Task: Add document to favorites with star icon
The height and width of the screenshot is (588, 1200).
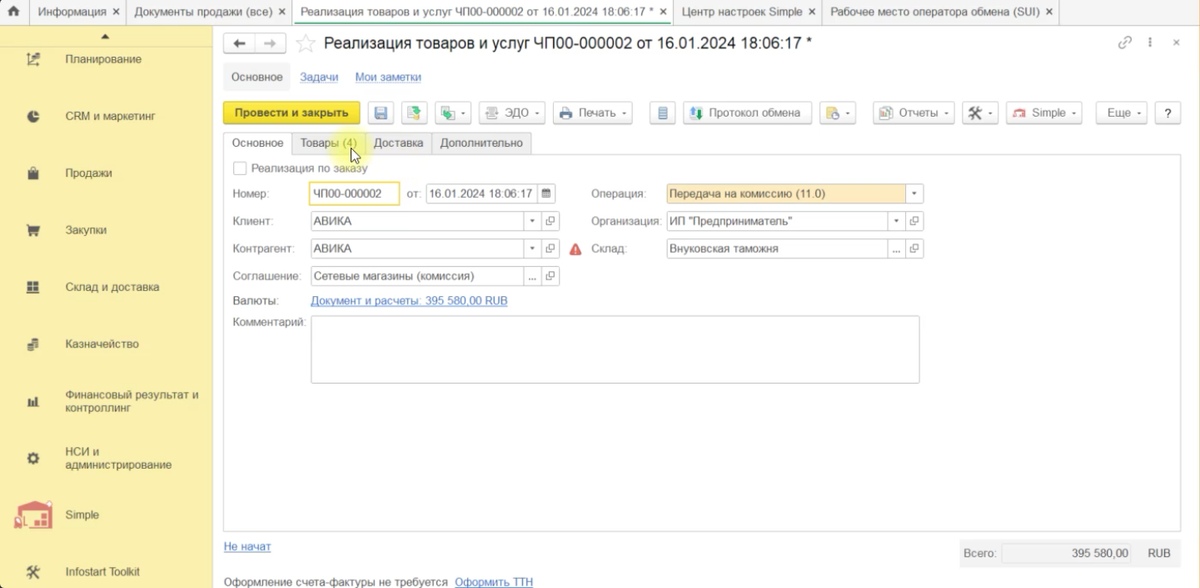Action: [x=306, y=43]
